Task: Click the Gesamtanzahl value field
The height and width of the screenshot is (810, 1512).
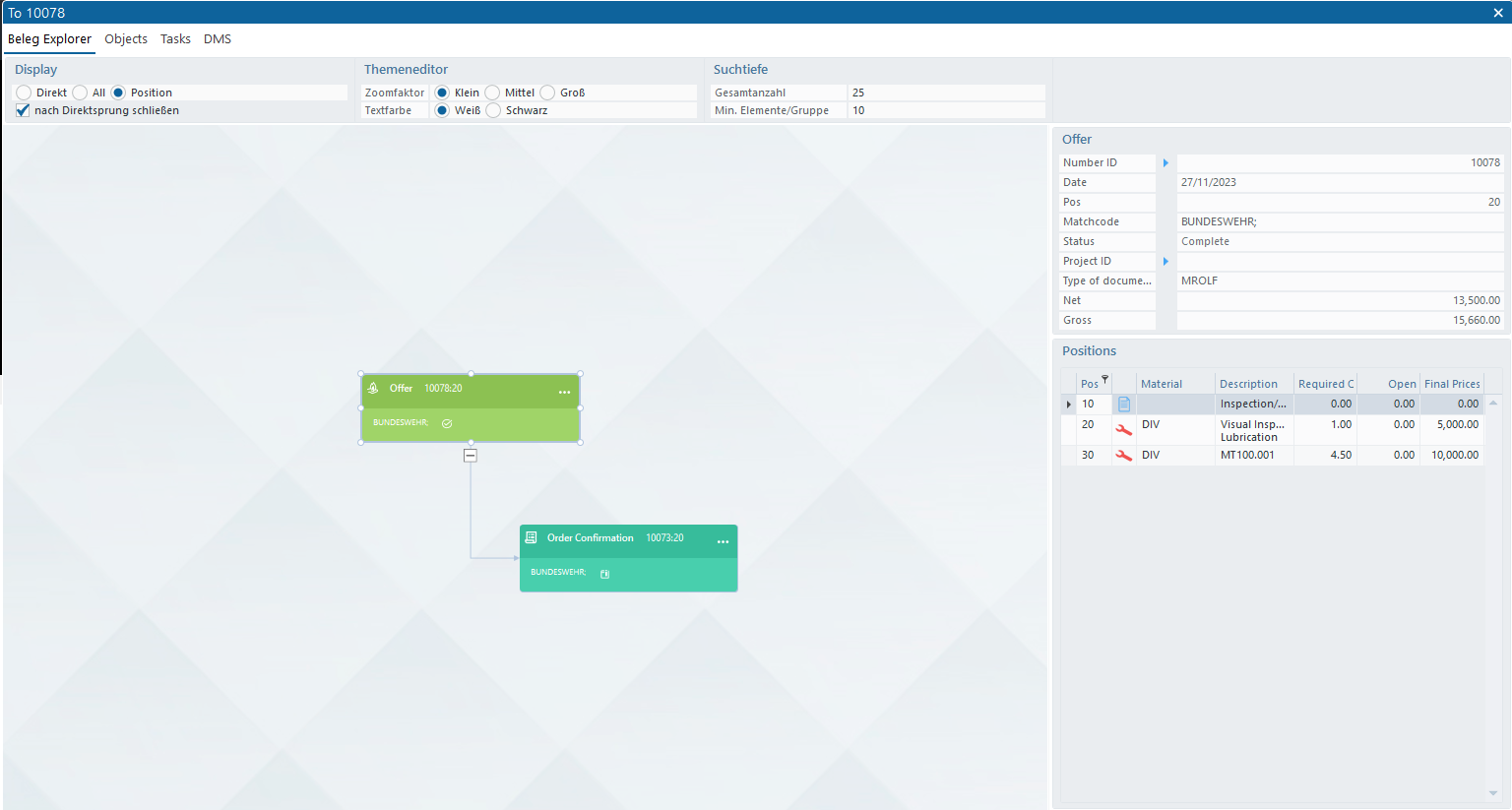Action: (945, 93)
